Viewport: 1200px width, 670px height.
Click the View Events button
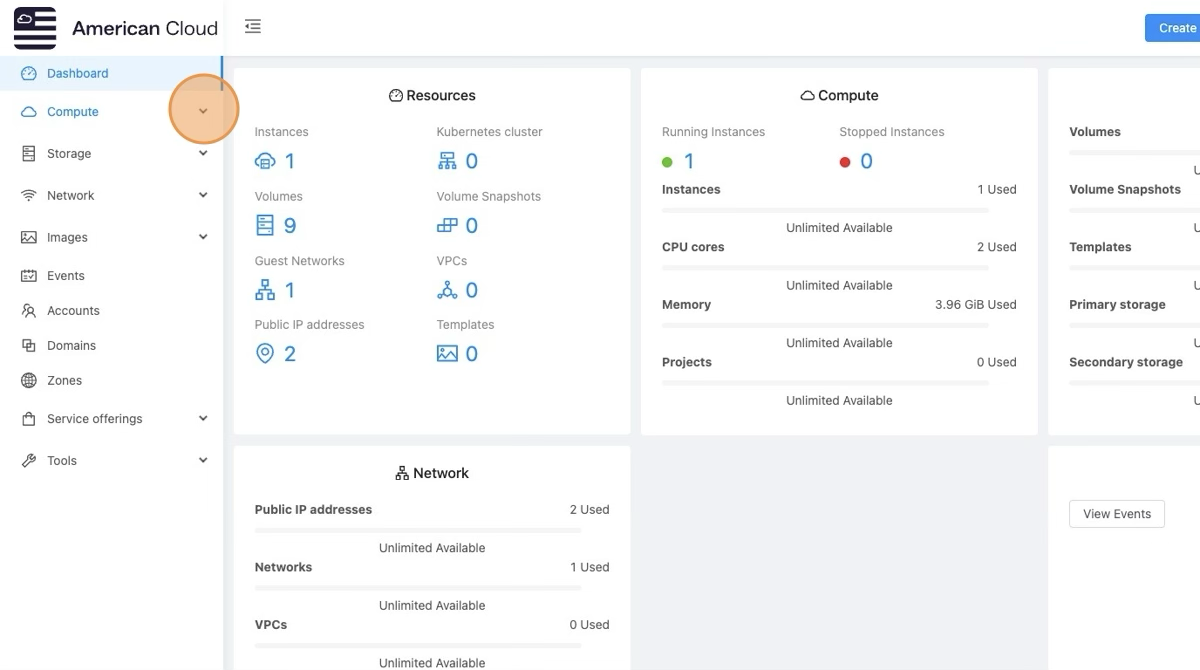(x=1116, y=514)
